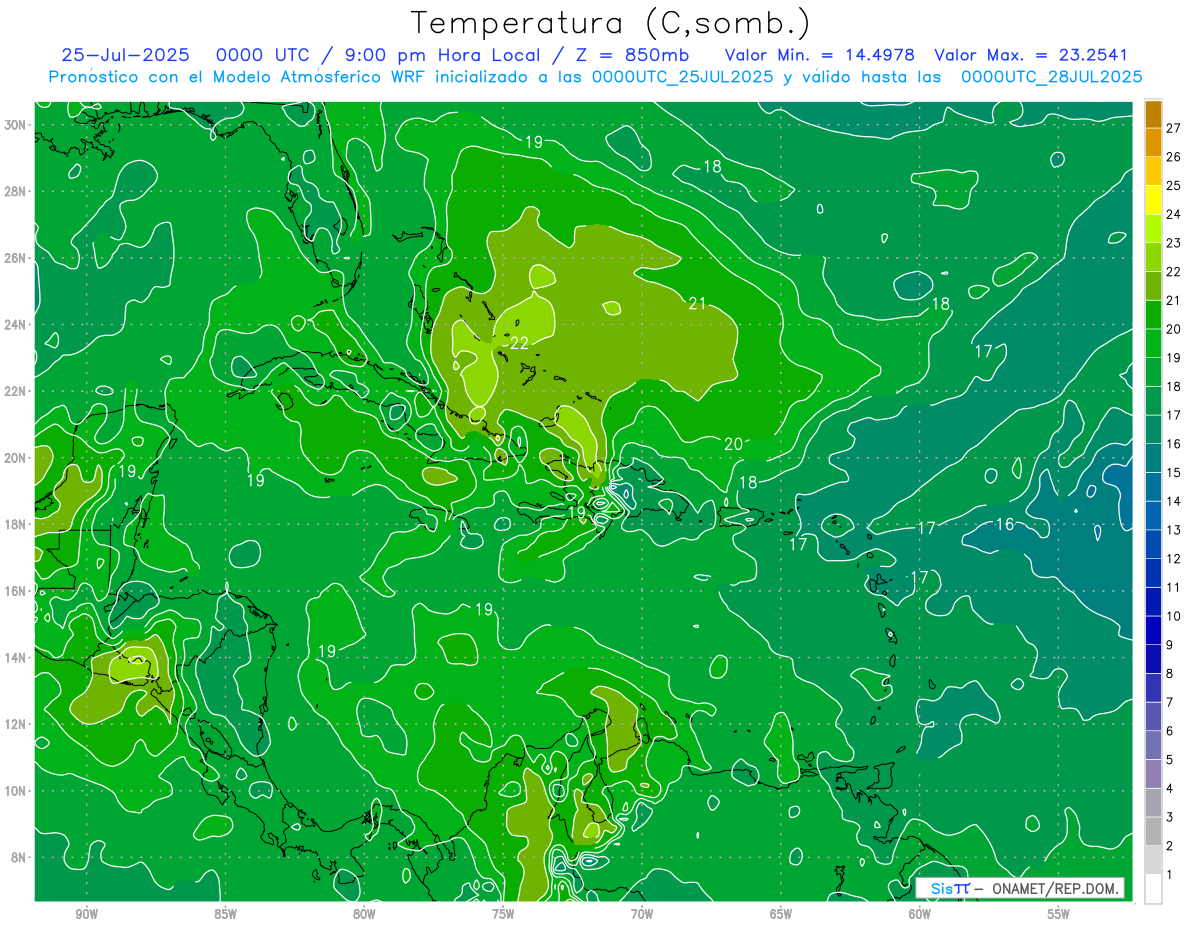The width and height of the screenshot is (1200, 927).
Task: Click the "16N" latitude axis label
Action: [x=16, y=591]
